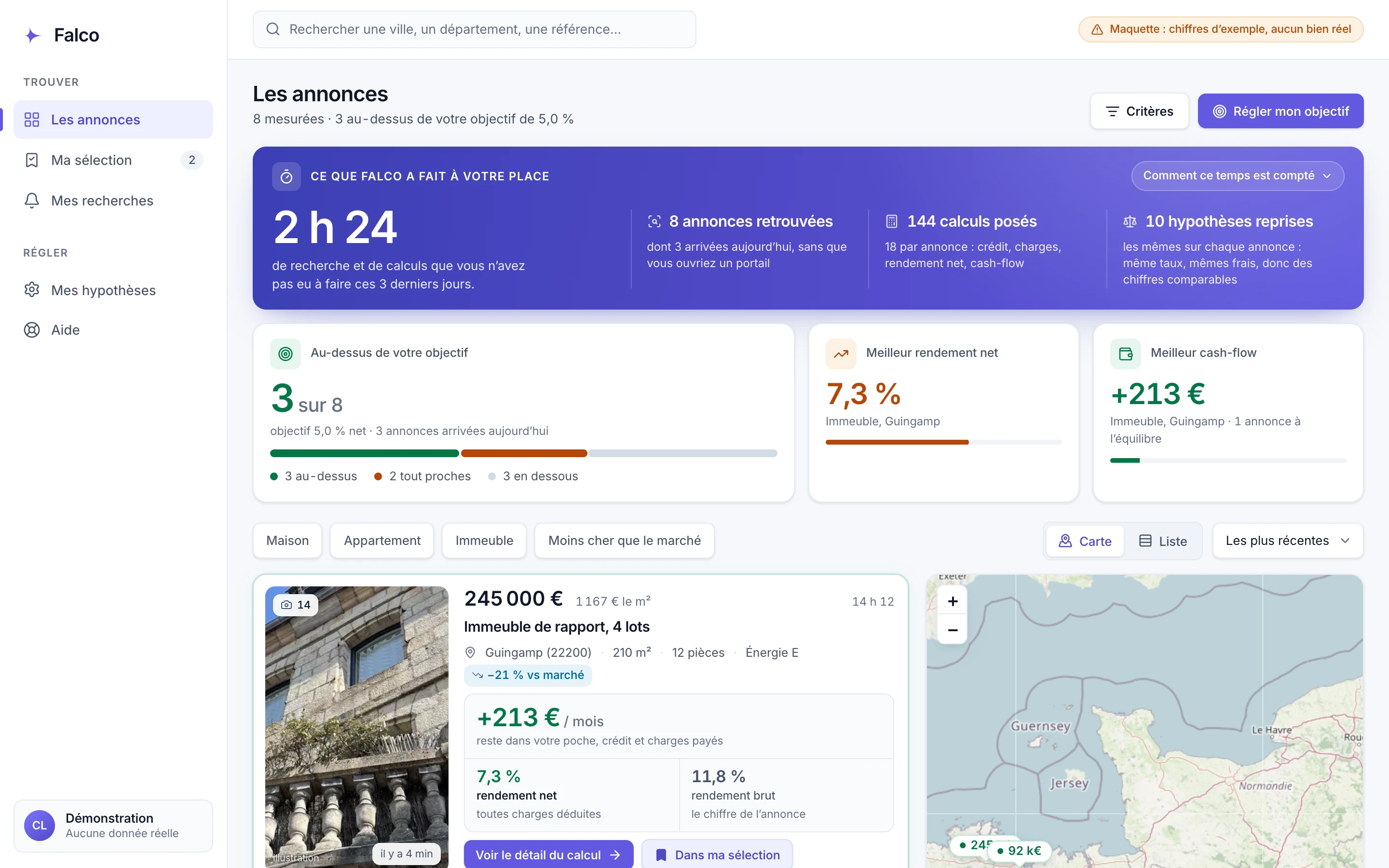Open Les annonces in the sidebar

[x=113, y=120]
